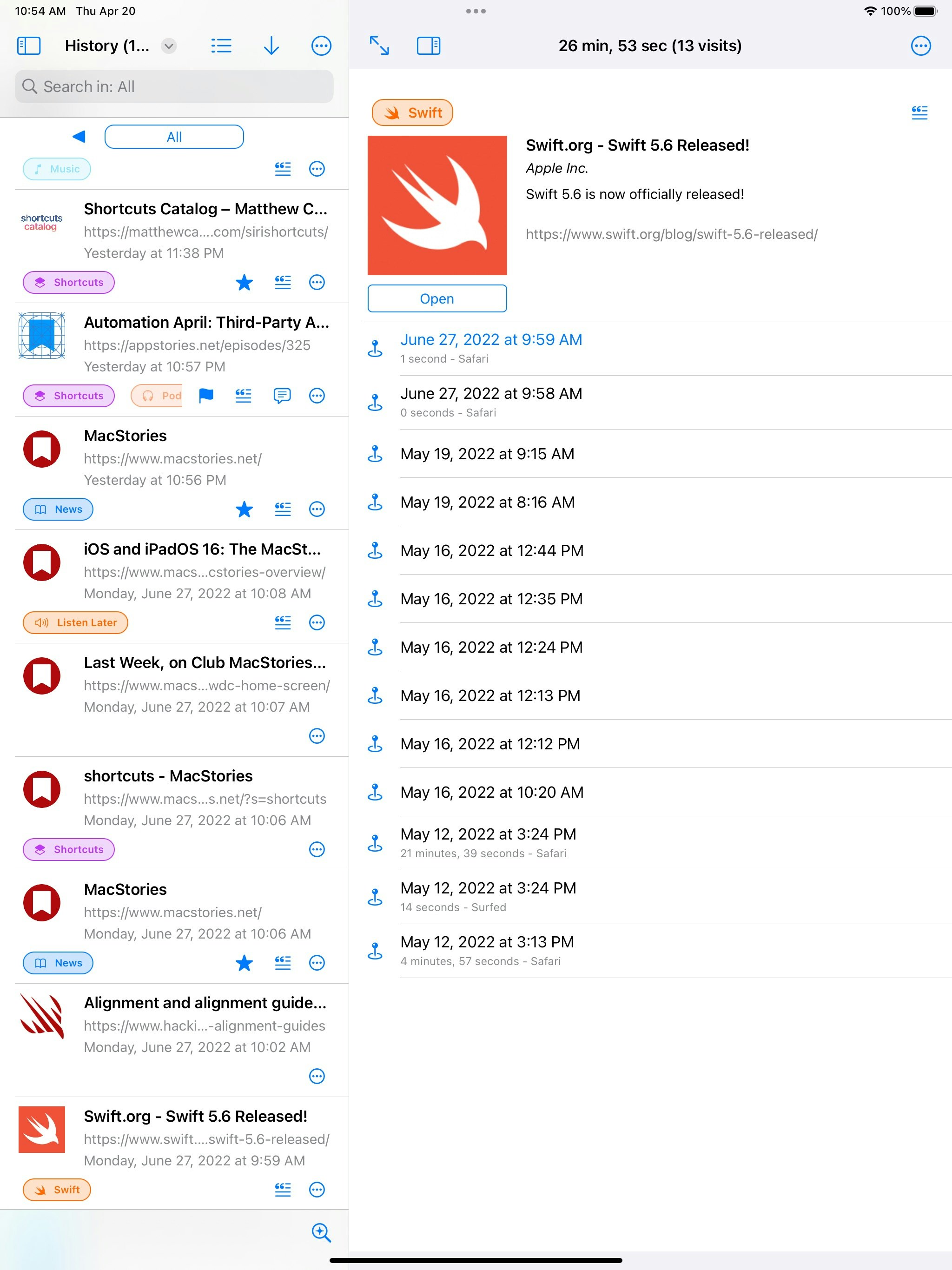Open quote notes icon in detail pane
Screen dimensions: 952x1270
point(919,112)
